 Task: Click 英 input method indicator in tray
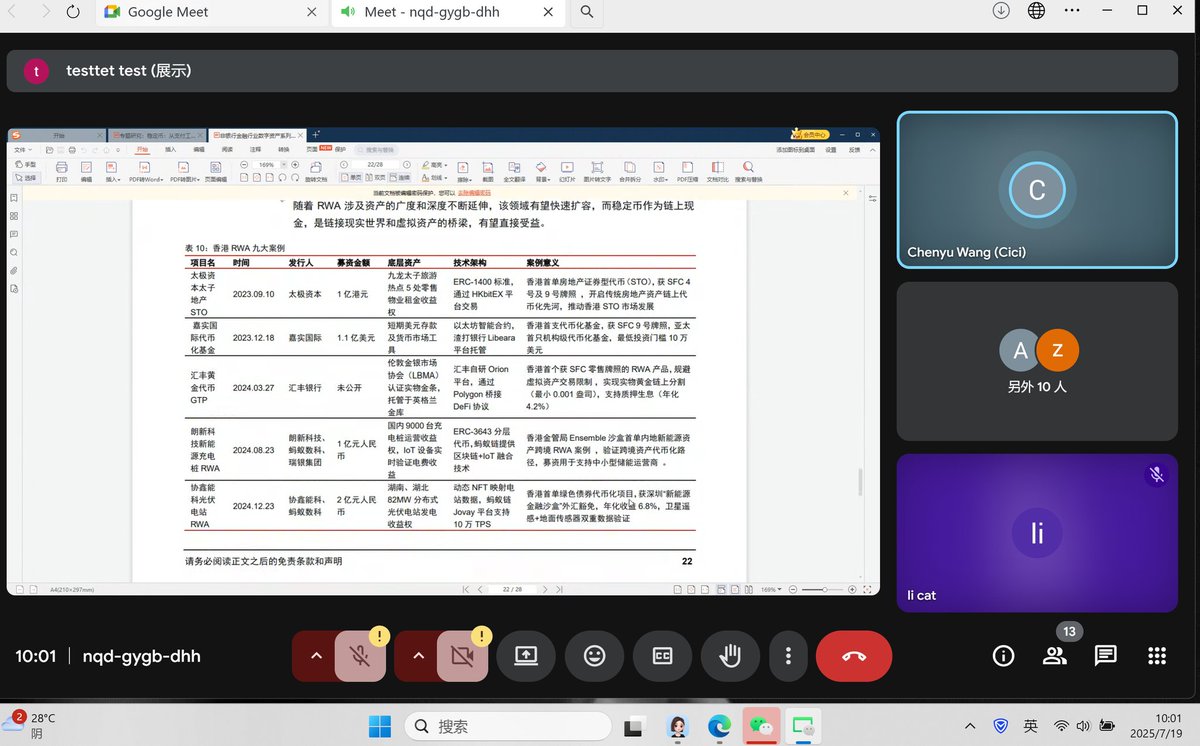click(x=1030, y=726)
